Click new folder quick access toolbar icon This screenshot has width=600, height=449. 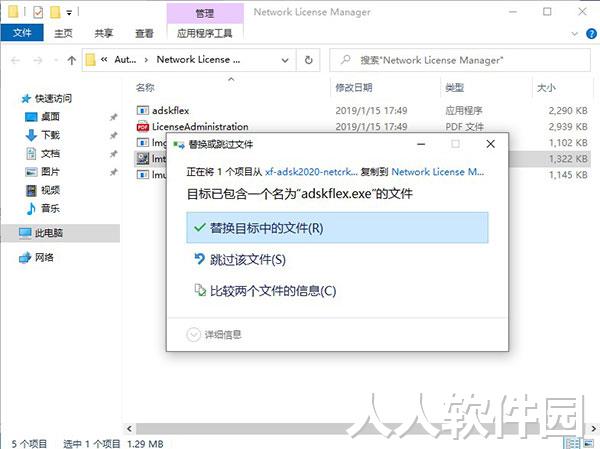point(55,12)
